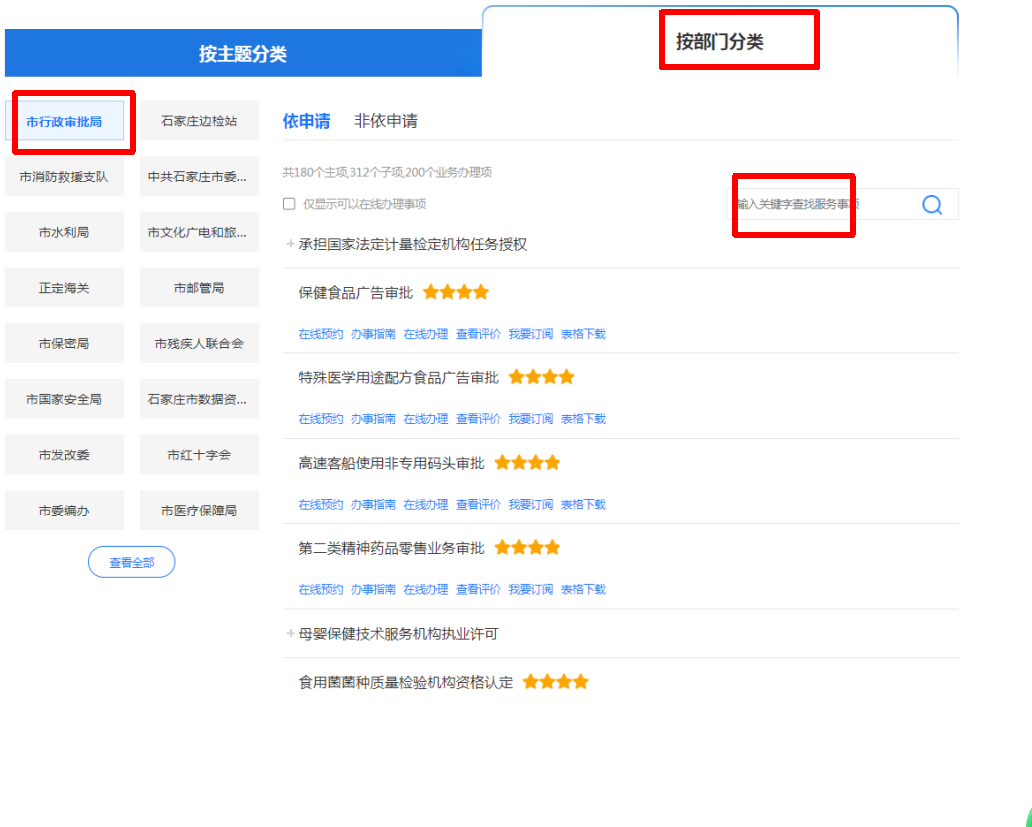
Task: Click star rating beside 保健食品广告审批
Action: (x=456, y=293)
